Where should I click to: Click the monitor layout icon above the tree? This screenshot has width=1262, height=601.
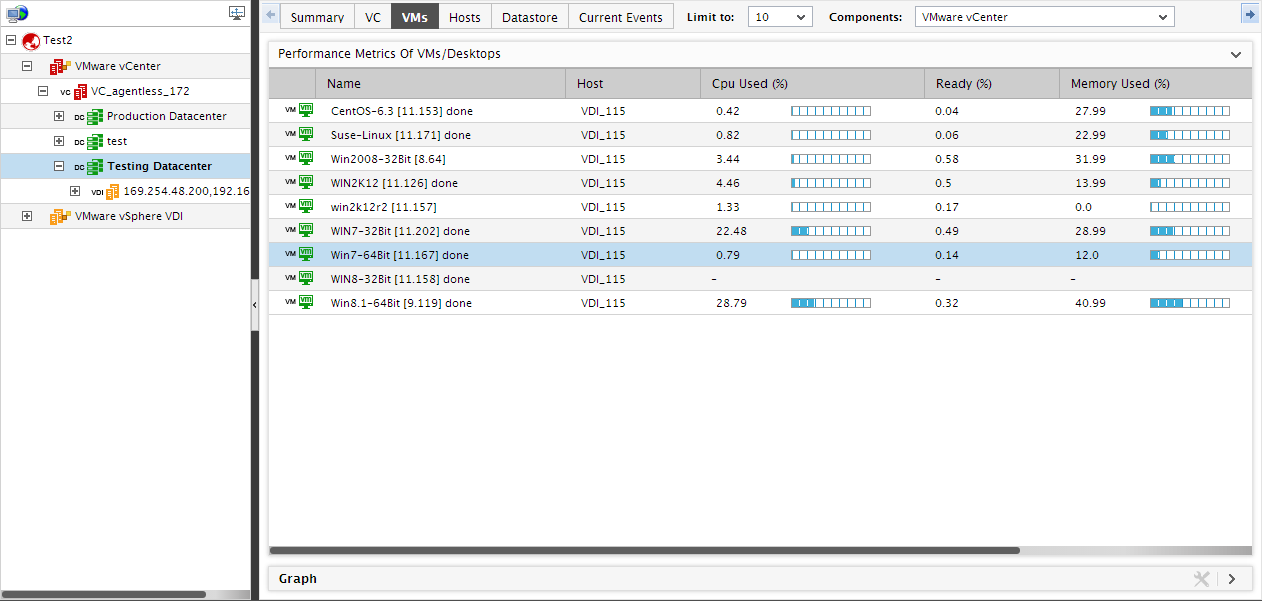tap(237, 13)
